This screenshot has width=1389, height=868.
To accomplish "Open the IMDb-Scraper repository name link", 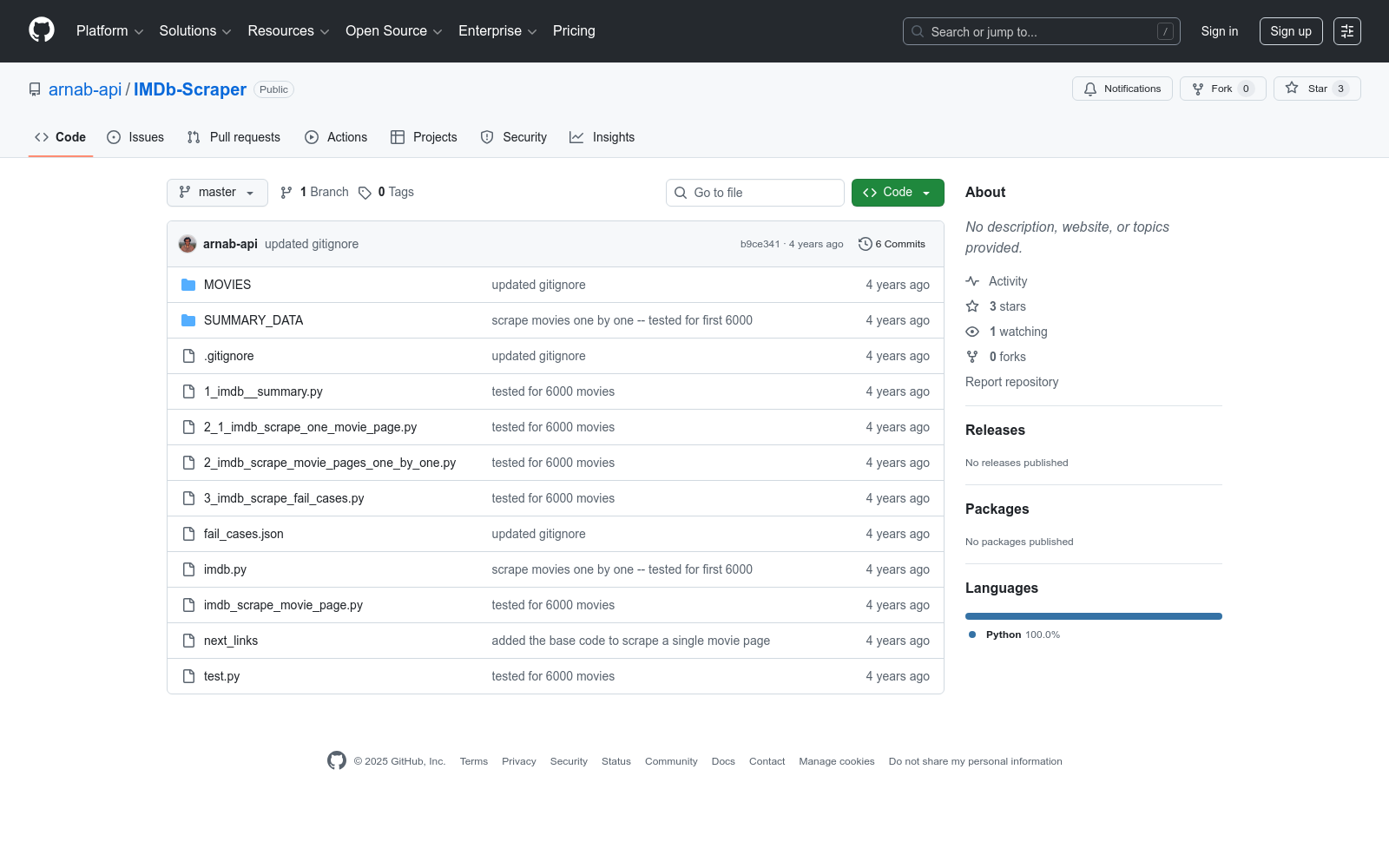I will tap(190, 89).
